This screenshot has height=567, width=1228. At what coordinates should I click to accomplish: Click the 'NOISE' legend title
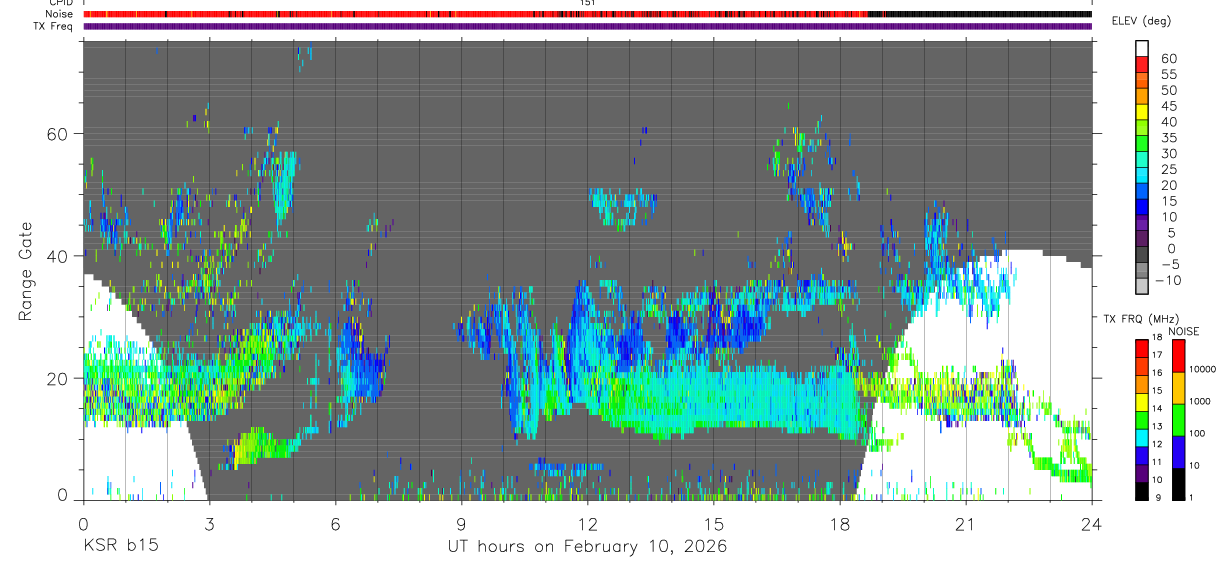pos(1183,331)
